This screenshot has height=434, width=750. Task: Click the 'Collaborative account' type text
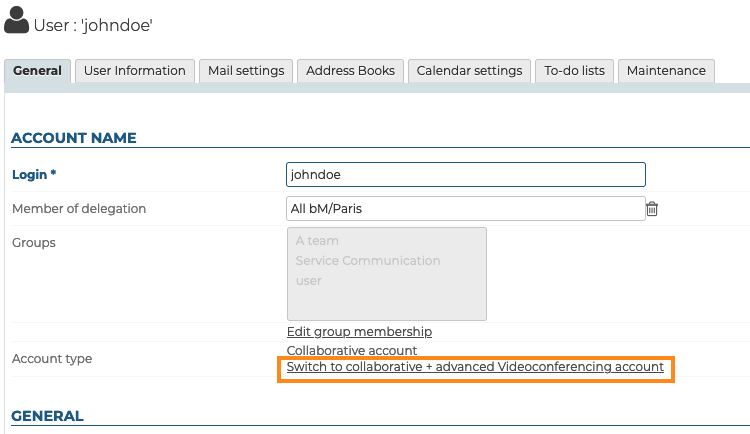[x=351, y=351]
